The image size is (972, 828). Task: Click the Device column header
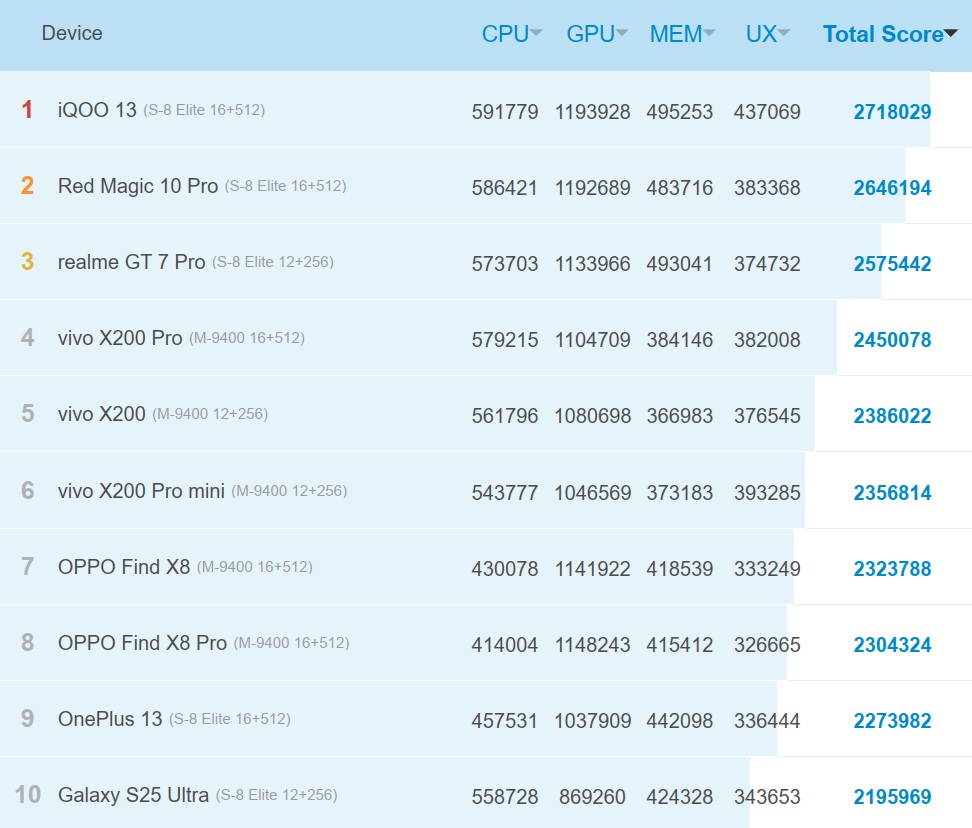[x=72, y=33]
